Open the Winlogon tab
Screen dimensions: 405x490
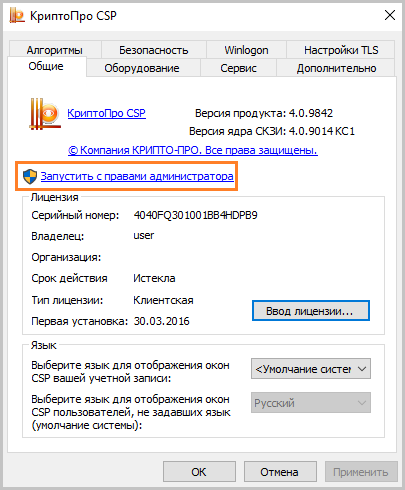pyautogui.click(x=246, y=50)
